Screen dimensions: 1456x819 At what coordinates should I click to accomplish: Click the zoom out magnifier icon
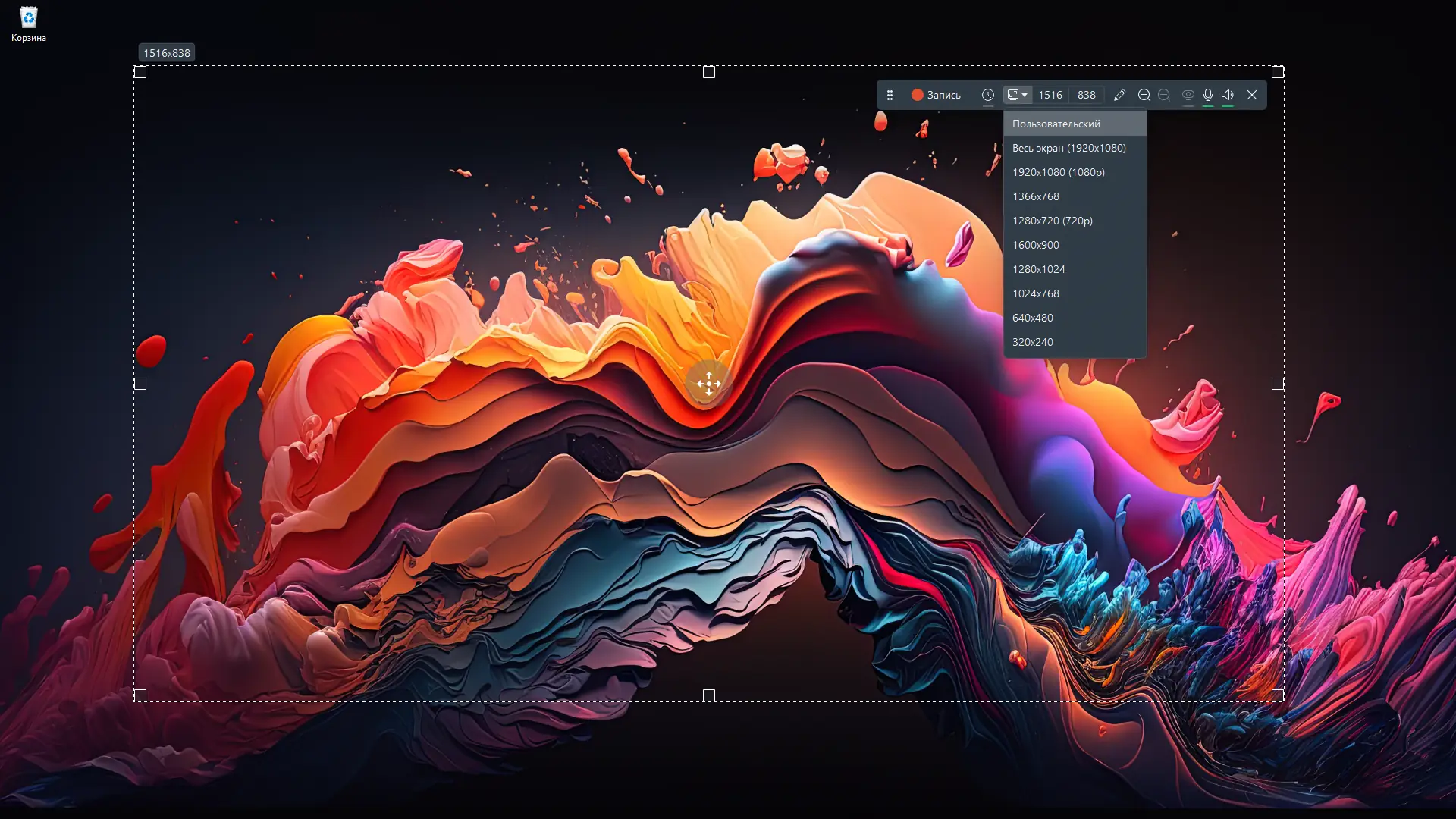coord(1164,95)
